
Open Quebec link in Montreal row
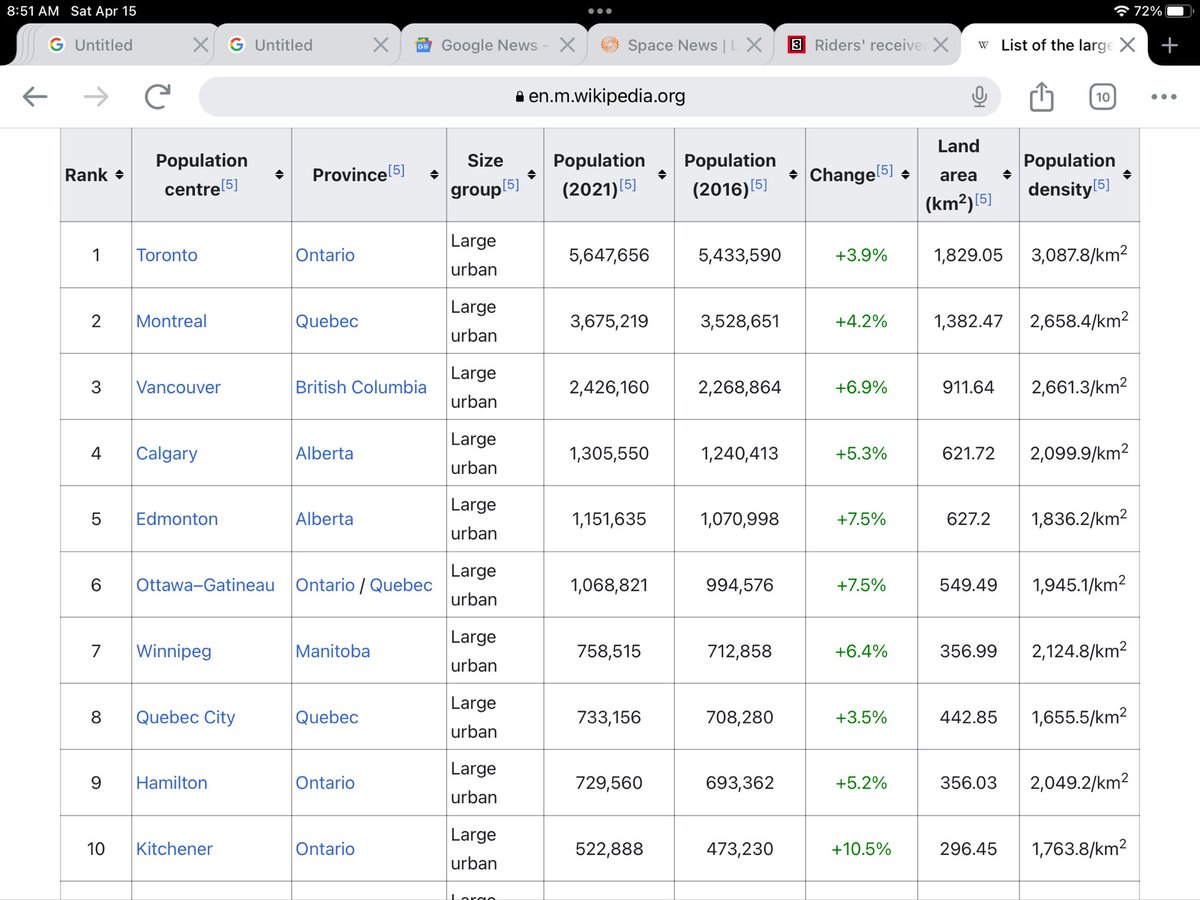point(327,321)
